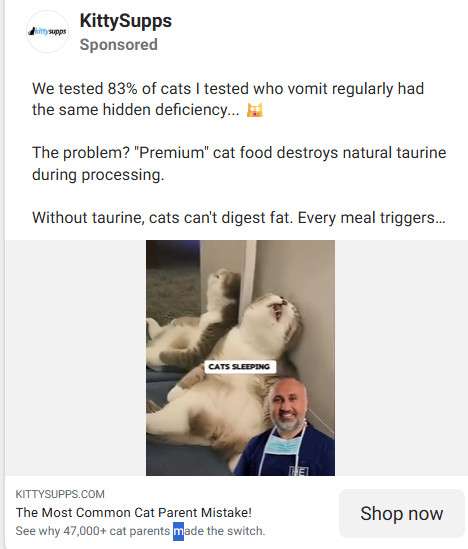The image size is (468, 549).
Task: Click 'The Most Common Cat Parent Mistake!' headline
Action: click(134, 513)
